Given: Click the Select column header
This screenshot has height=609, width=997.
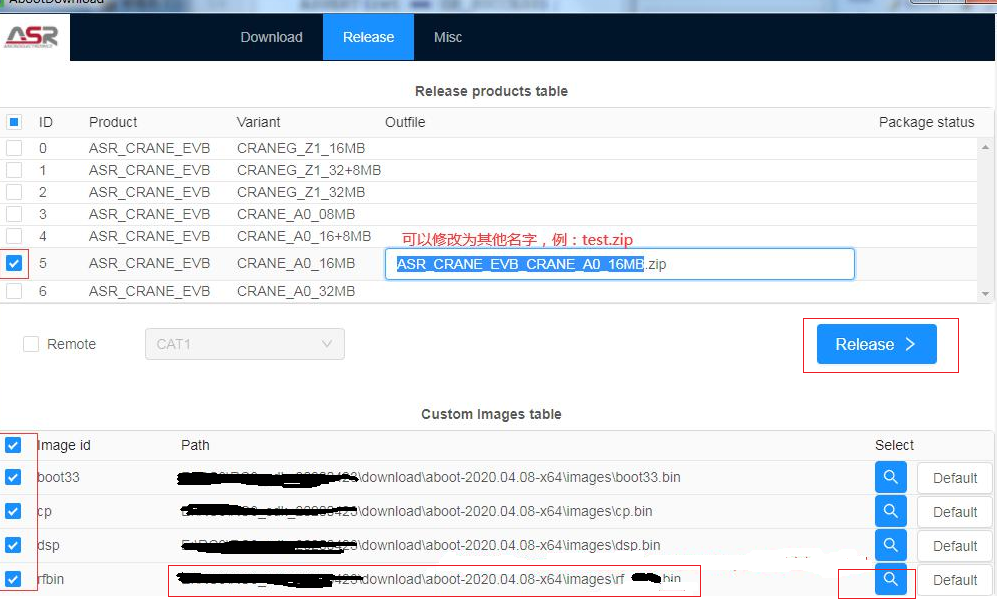Looking at the screenshot, I should (x=894, y=445).
